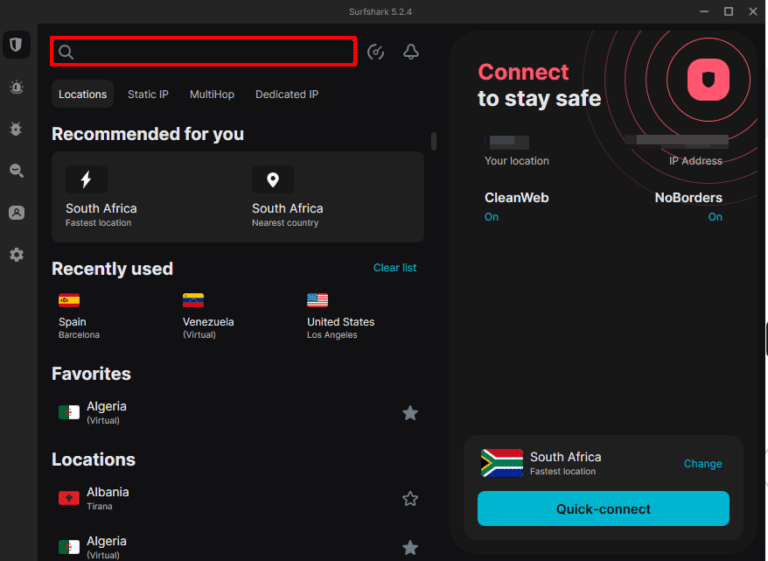Screen dimensions: 768x561
Task: Toggle favorite star for Albania
Action: point(410,498)
